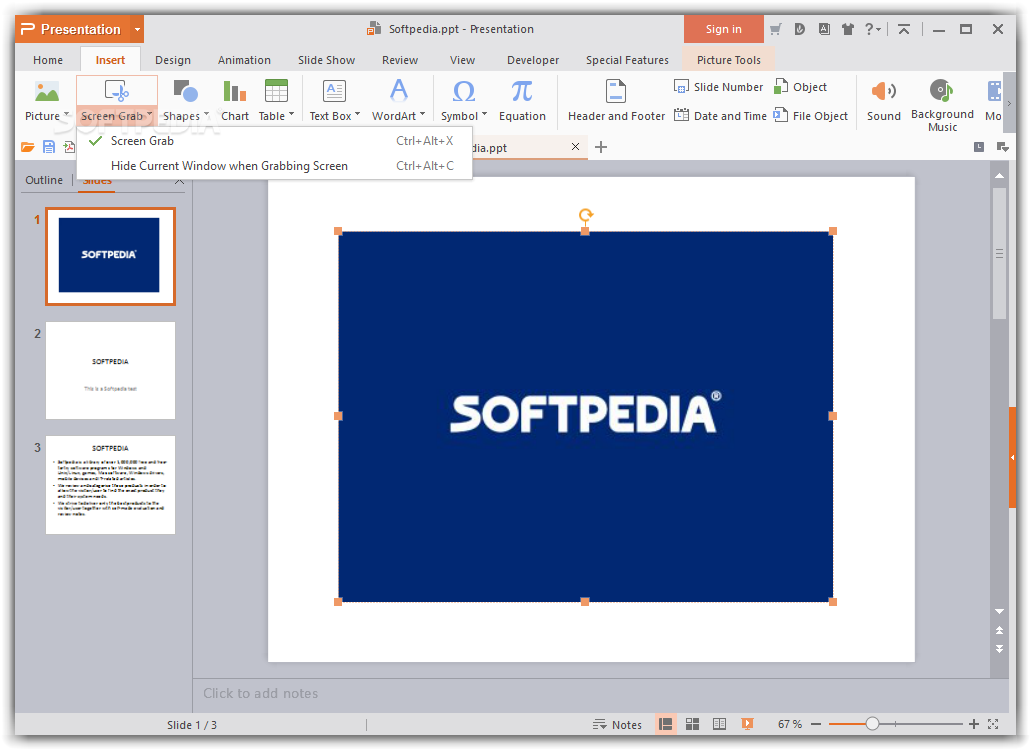The height and width of the screenshot is (750, 1031).
Task: Click the fit-to-window icon
Action: [993, 724]
